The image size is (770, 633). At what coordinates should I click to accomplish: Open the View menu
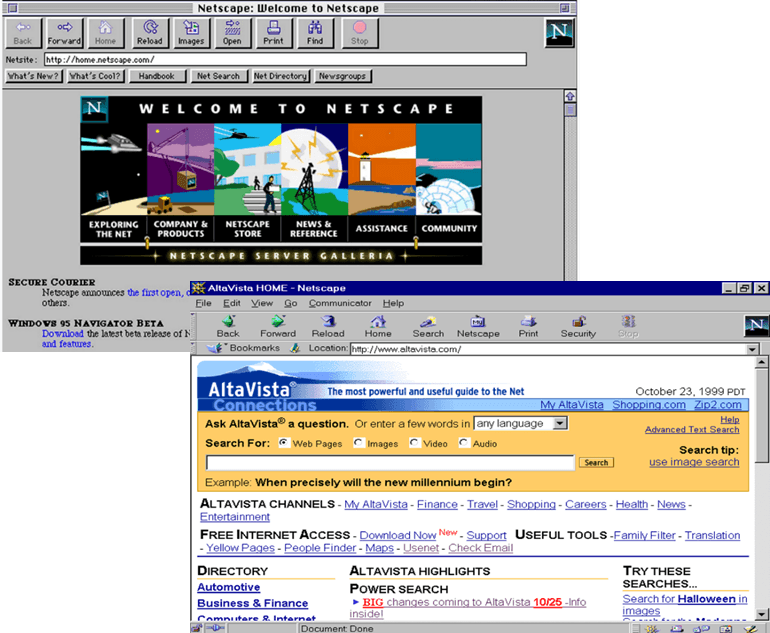pos(262,303)
